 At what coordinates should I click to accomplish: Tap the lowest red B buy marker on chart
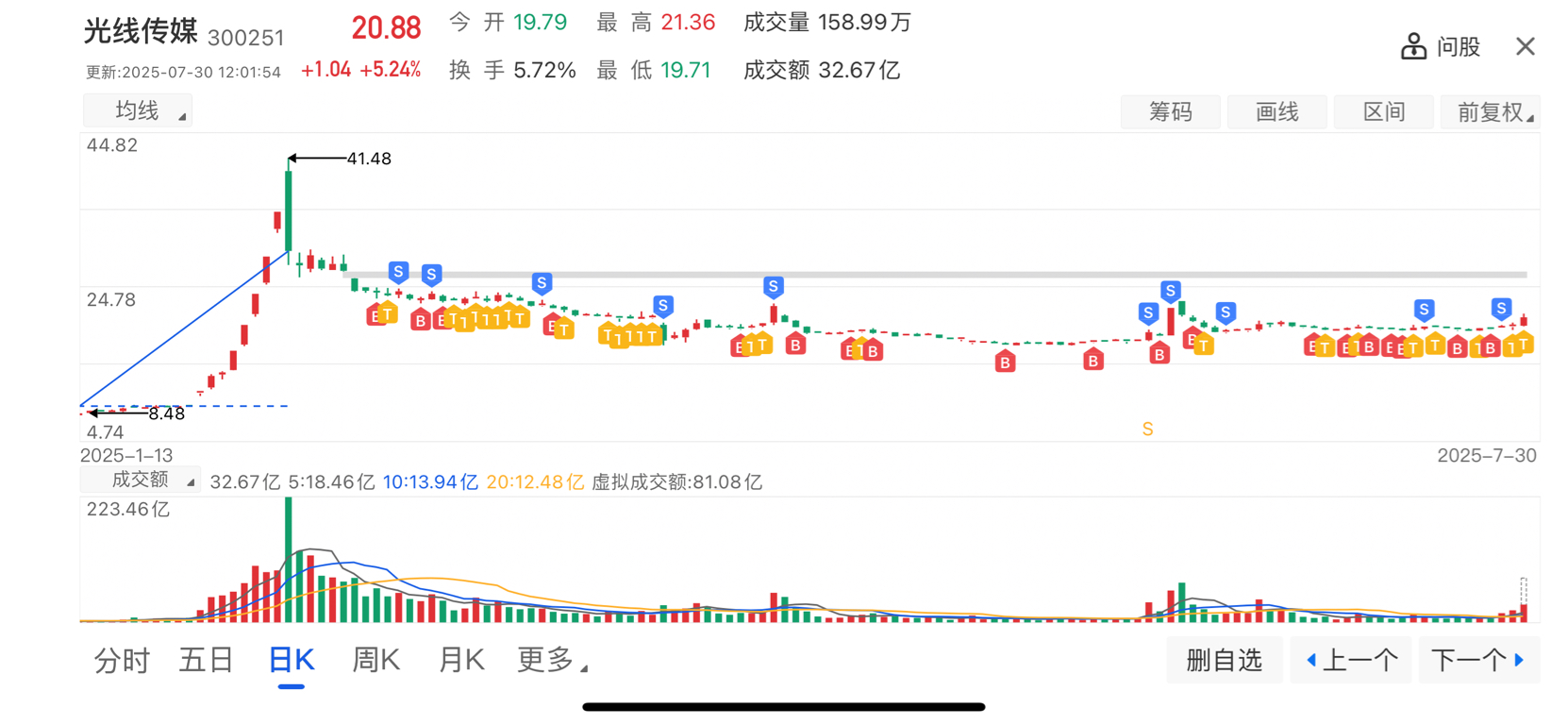pos(1006,362)
